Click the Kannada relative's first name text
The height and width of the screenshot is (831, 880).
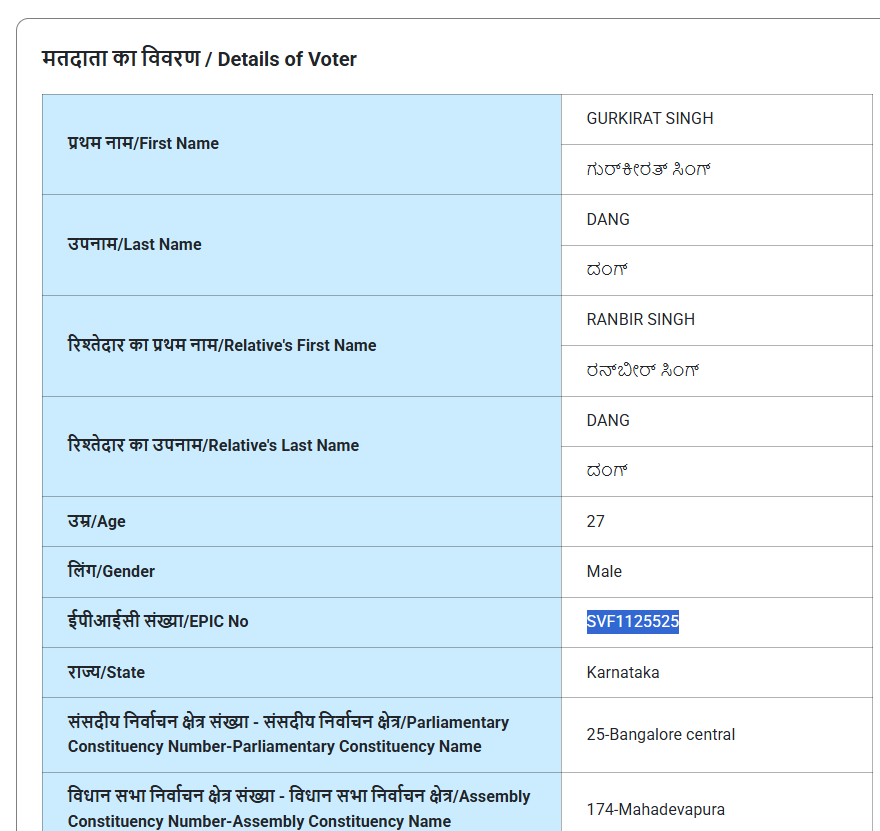click(643, 370)
